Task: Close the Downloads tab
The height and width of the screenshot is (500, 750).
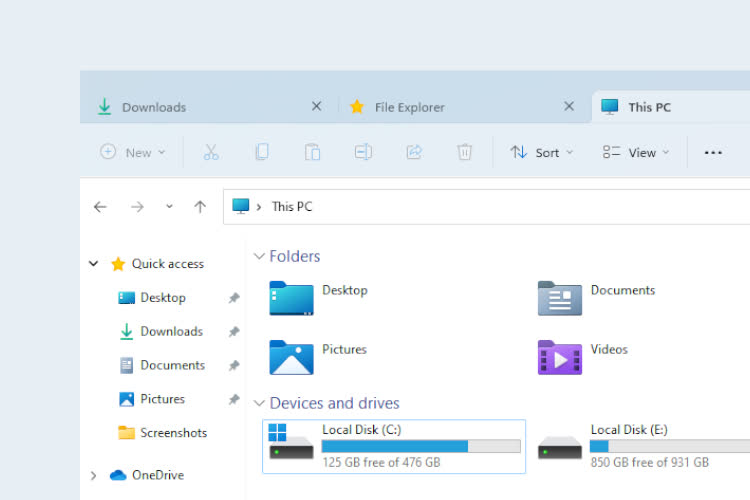Action: click(x=316, y=106)
